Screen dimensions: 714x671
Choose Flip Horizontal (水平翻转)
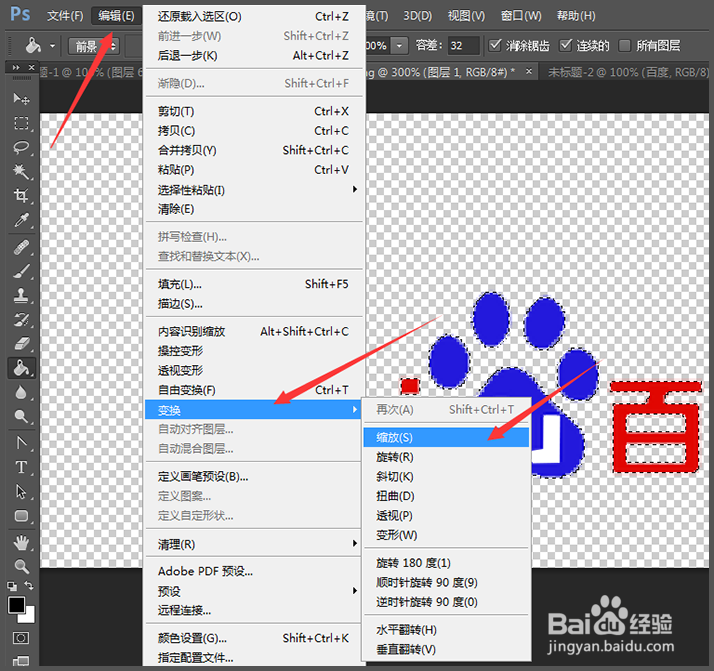point(446,630)
